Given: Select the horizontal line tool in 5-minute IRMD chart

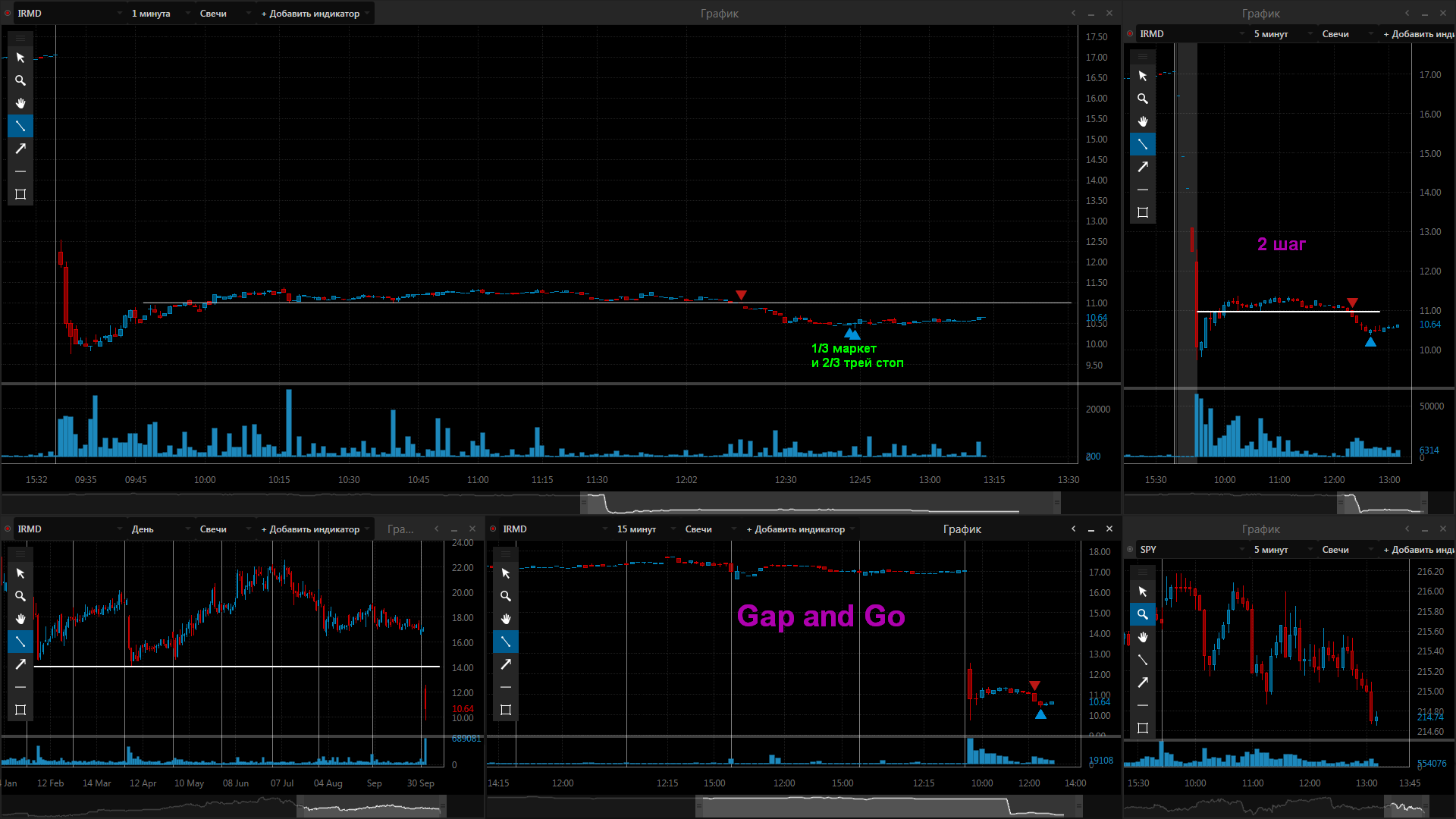Looking at the screenshot, I should 1143,190.
